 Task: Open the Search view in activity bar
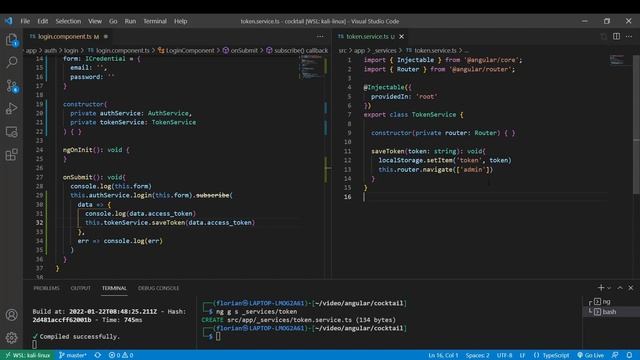(x=11, y=62)
